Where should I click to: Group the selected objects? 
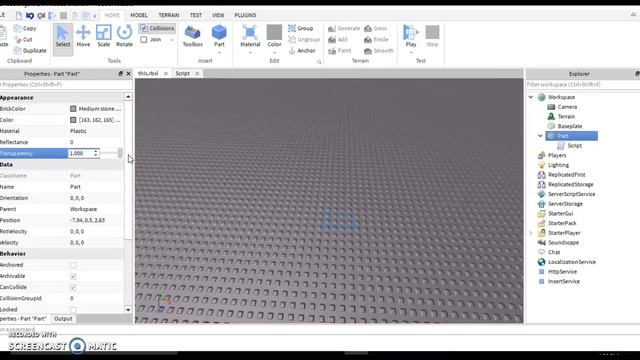click(x=301, y=28)
